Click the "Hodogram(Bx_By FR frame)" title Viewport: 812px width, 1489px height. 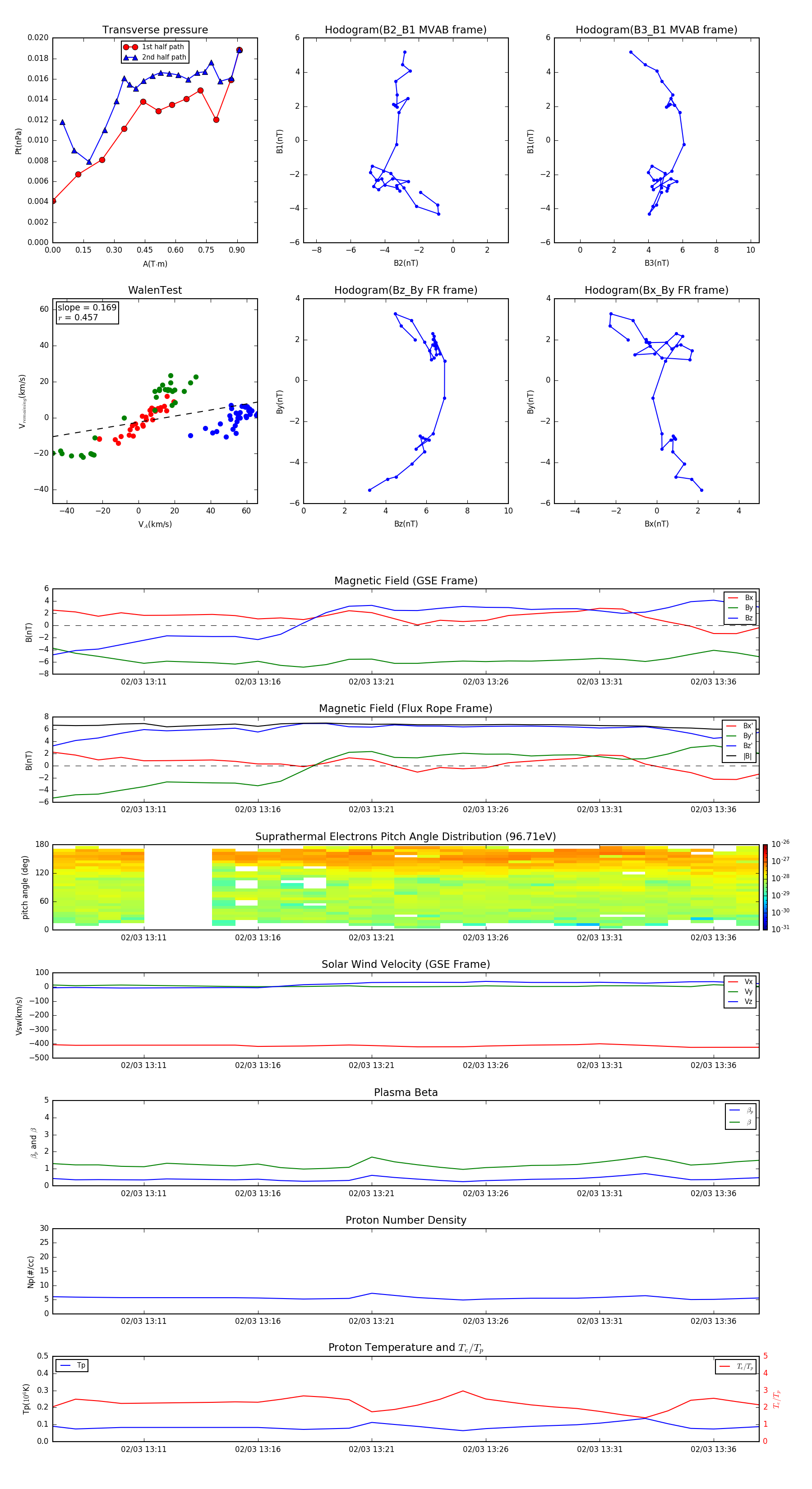coord(656,290)
